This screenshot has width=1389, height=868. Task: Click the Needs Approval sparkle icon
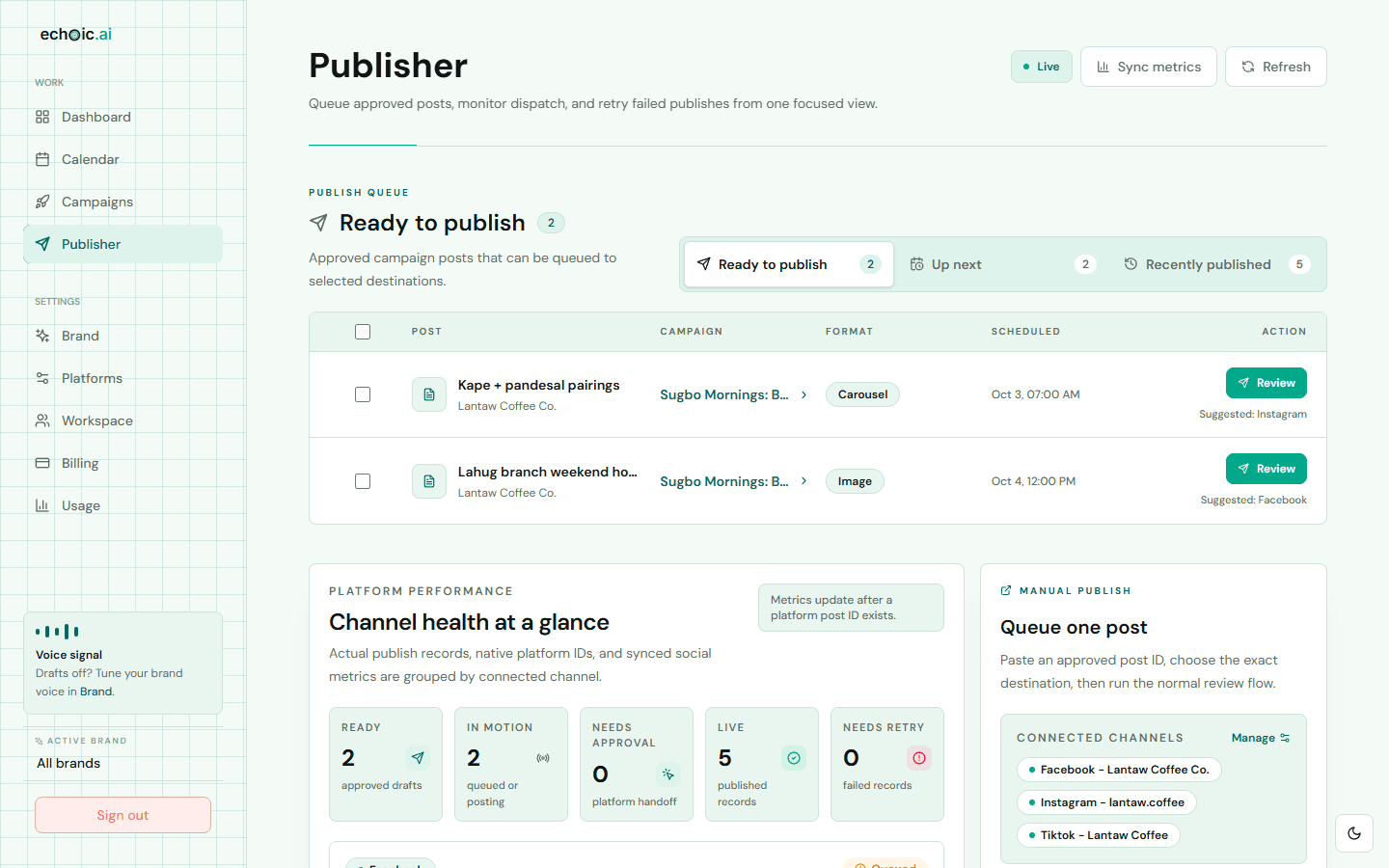[x=668, y=774]
